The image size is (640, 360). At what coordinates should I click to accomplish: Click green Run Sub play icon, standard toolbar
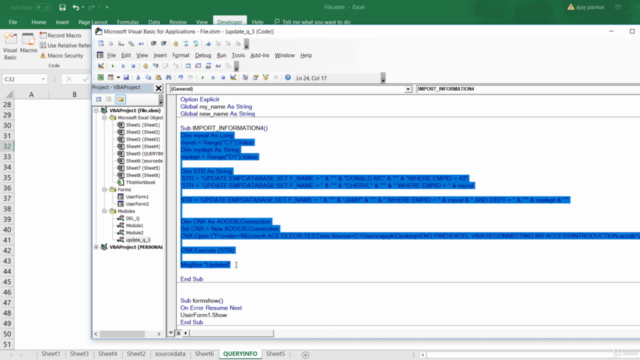pyautogui.click(x=203, y=78)
